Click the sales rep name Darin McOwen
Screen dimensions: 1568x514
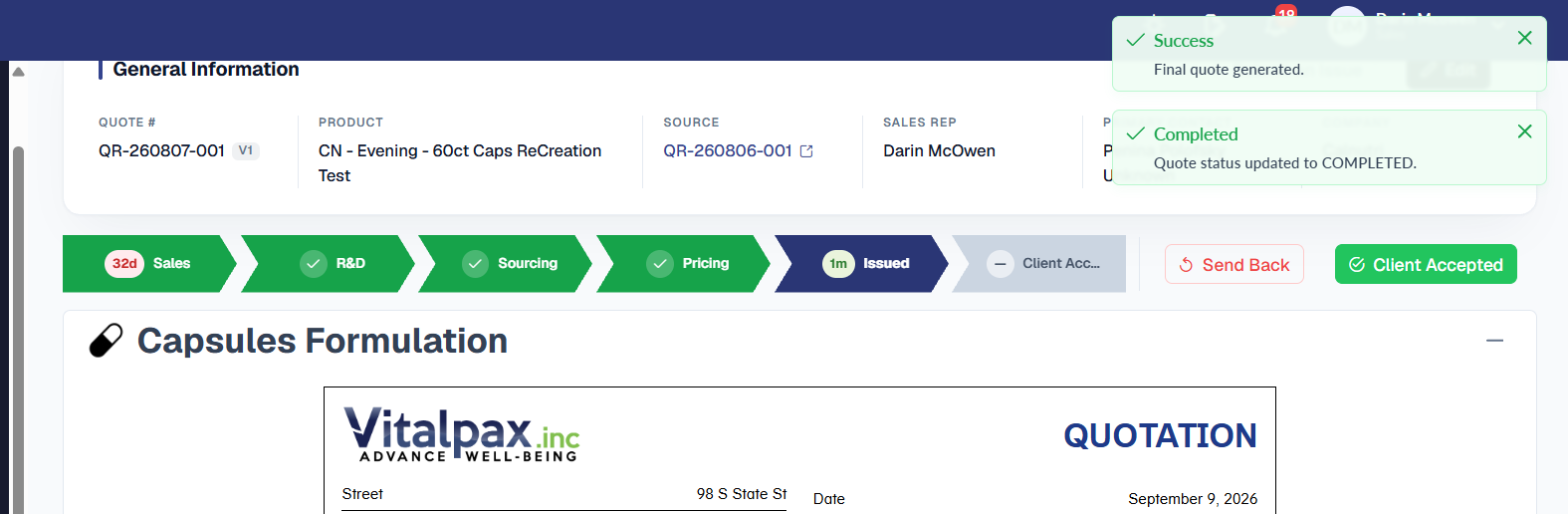939,150
